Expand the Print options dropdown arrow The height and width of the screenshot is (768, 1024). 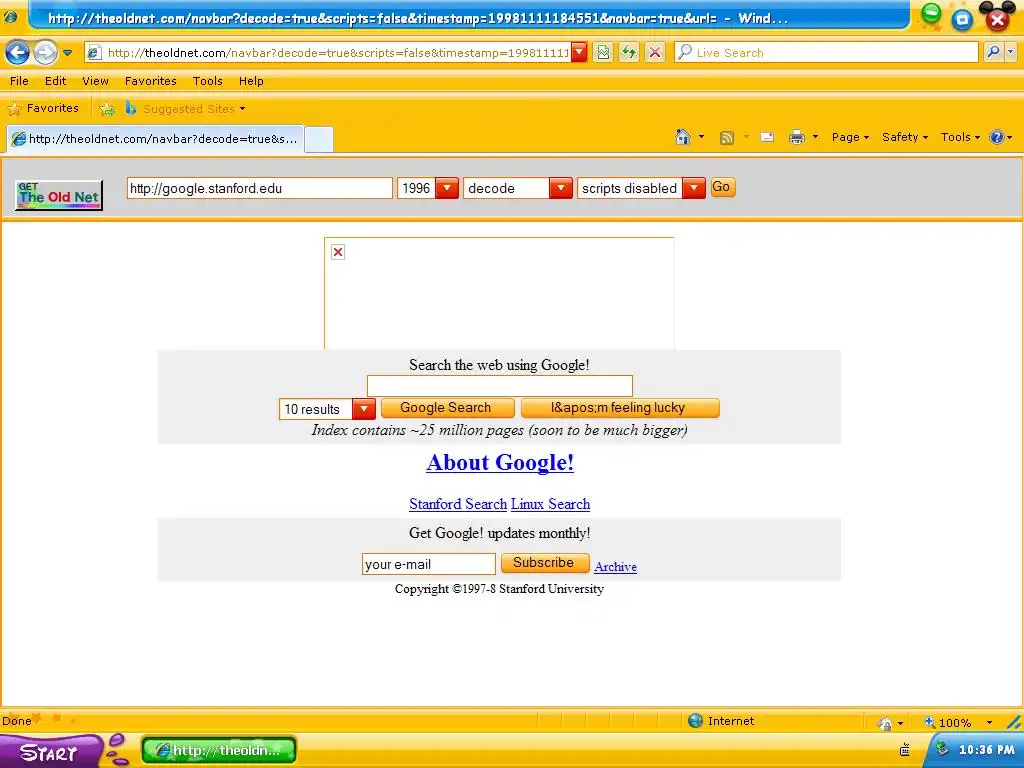[815, 137]
